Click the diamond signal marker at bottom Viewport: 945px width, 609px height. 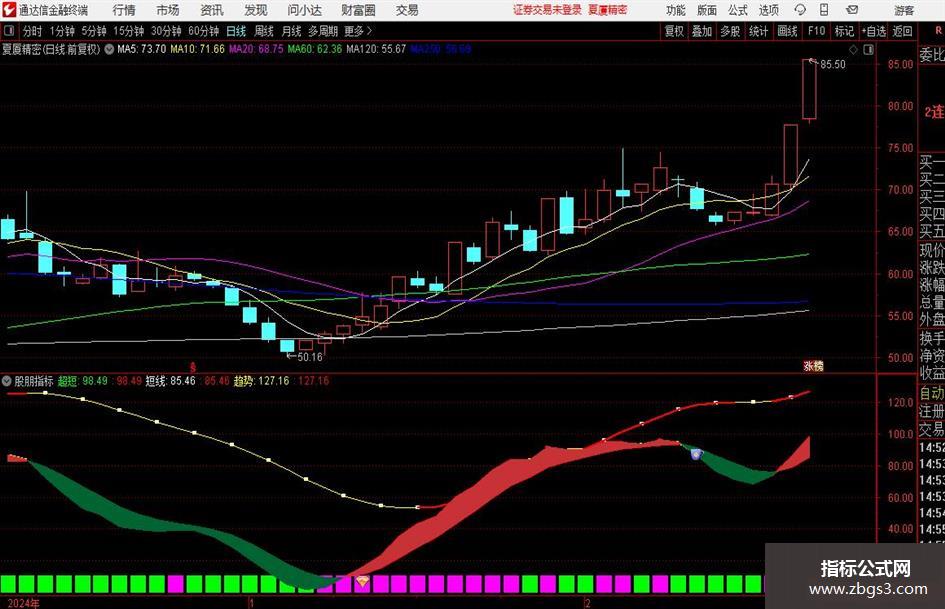(x=362, y=581)
